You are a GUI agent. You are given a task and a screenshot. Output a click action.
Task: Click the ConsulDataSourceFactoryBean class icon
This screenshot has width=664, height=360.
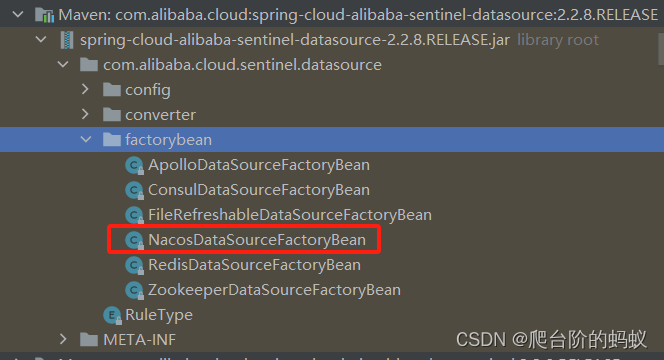tap(134, 190)
